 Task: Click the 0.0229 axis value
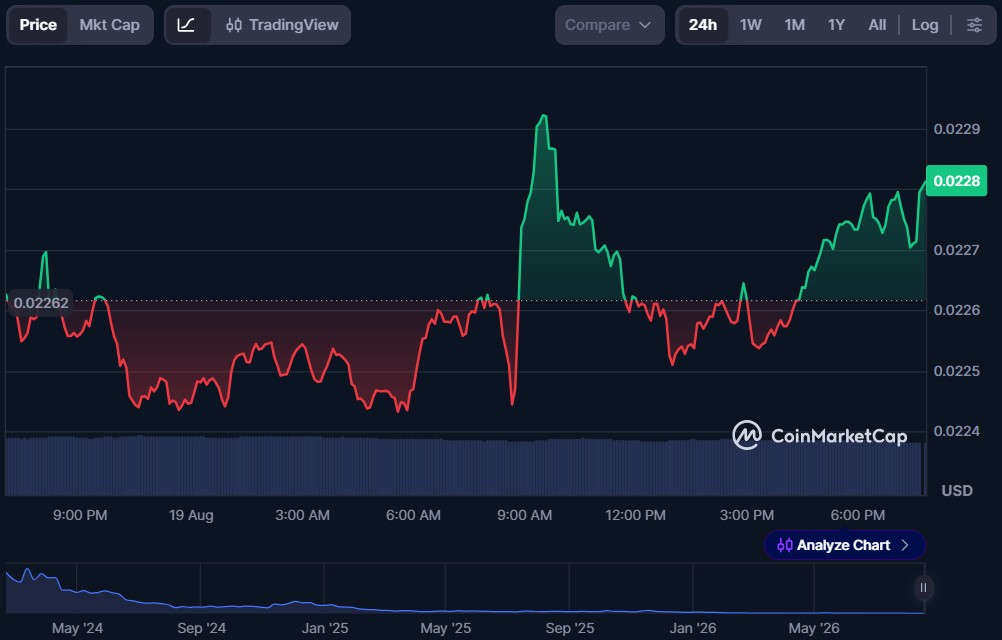click(x=956, y=129)
